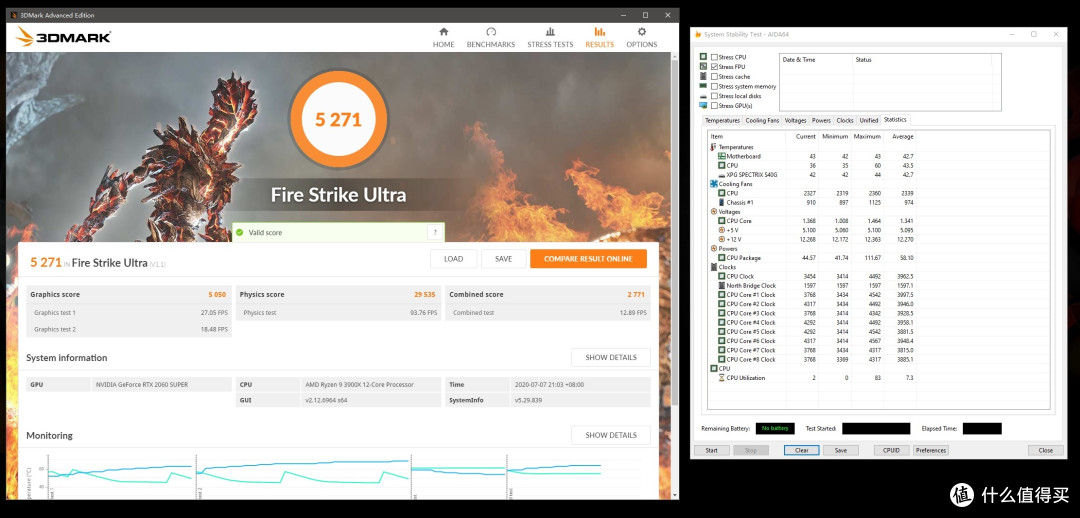Click the green Valid score checkmark icon

pos(238,233)
